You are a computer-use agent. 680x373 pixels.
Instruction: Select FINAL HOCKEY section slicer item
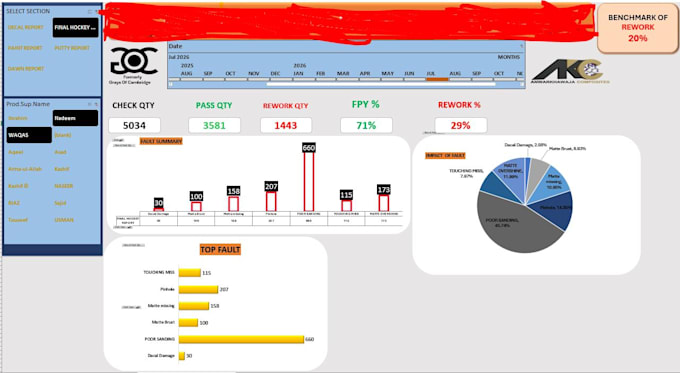(x=75, y=27)
